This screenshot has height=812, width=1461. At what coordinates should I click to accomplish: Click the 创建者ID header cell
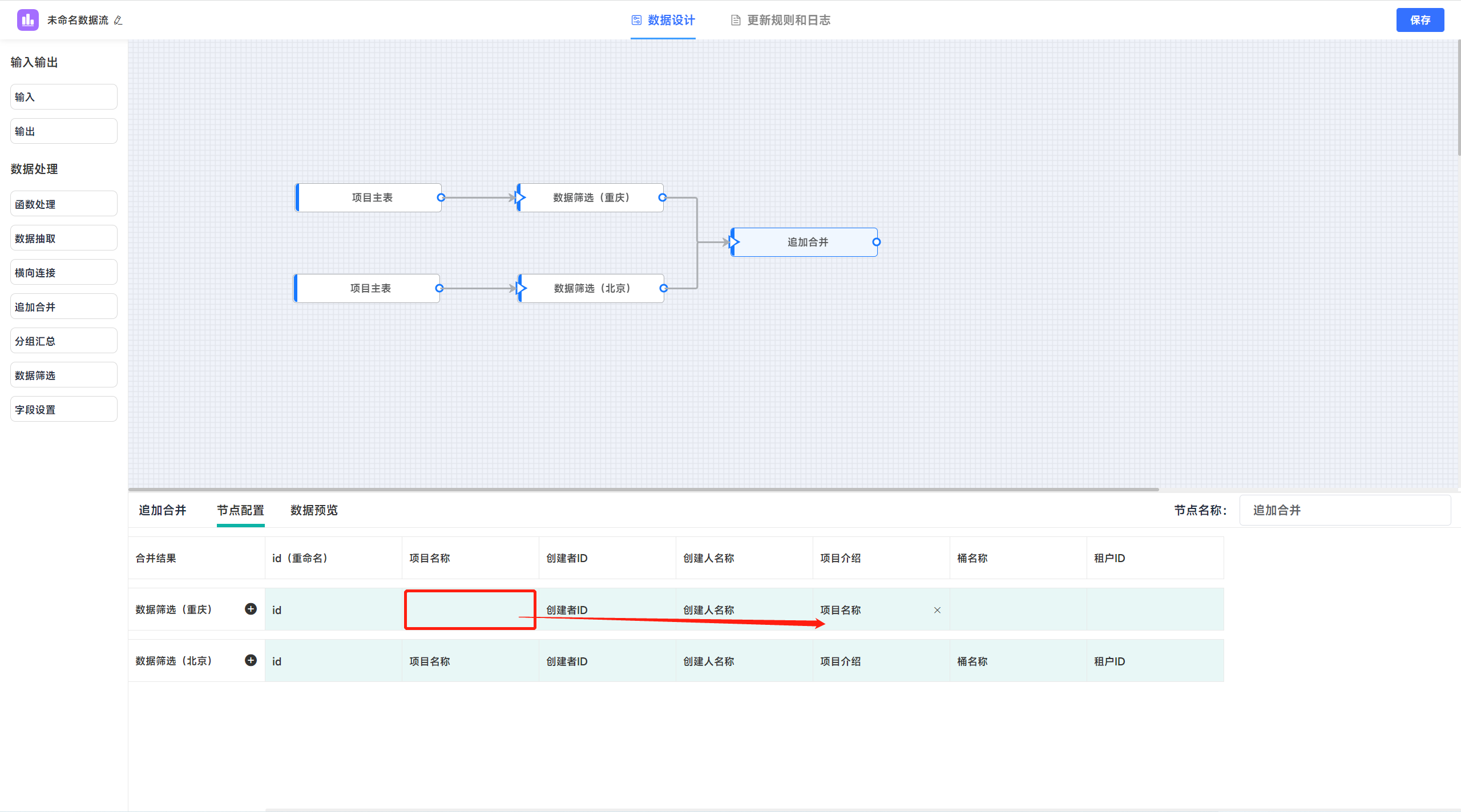(607, 558)
